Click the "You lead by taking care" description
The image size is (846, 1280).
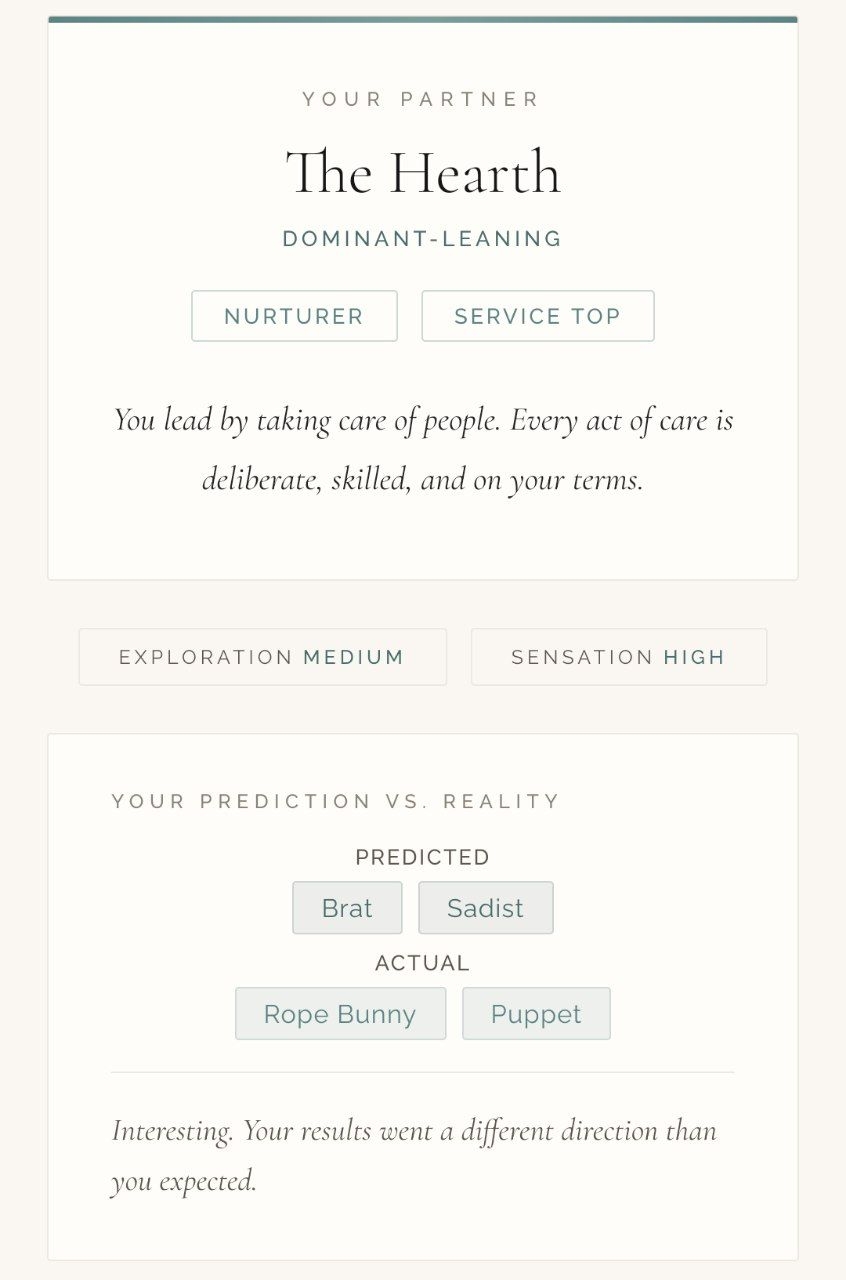(x=423, y=449)
